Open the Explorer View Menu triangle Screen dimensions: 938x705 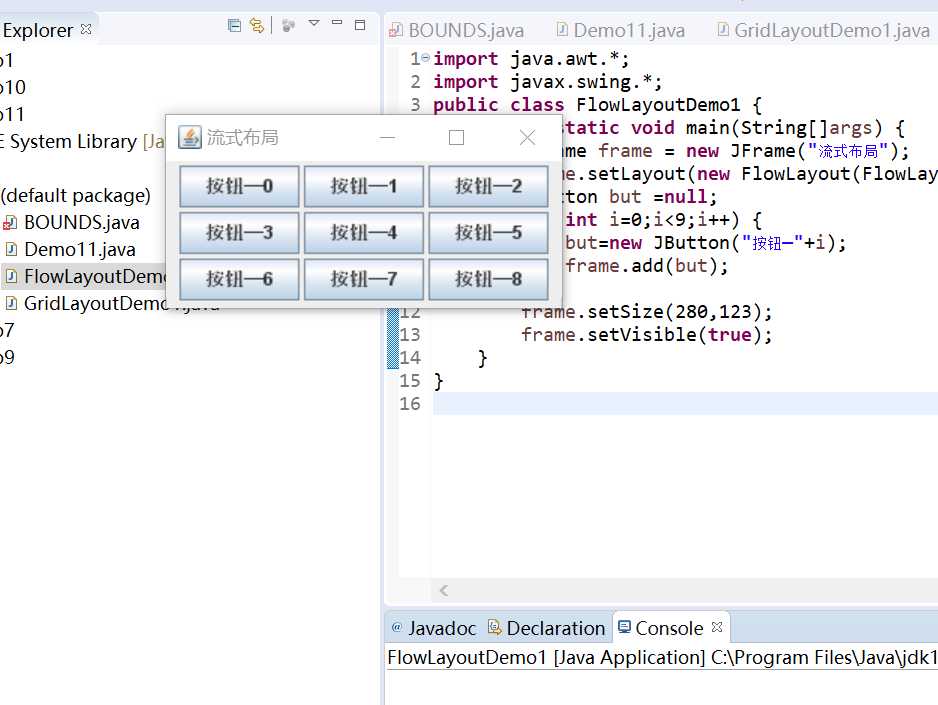pos(313,23)
